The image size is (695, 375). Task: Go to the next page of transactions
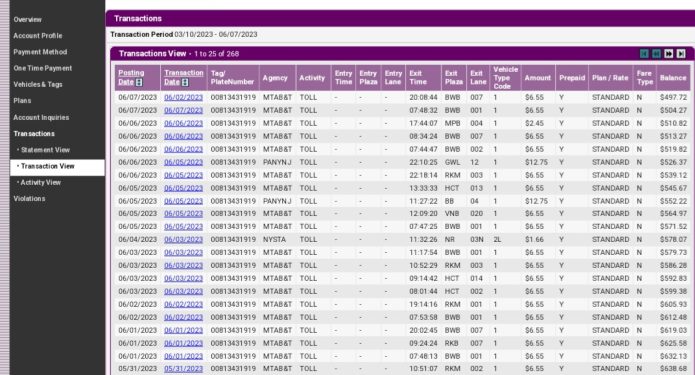[x=668, y=54]
